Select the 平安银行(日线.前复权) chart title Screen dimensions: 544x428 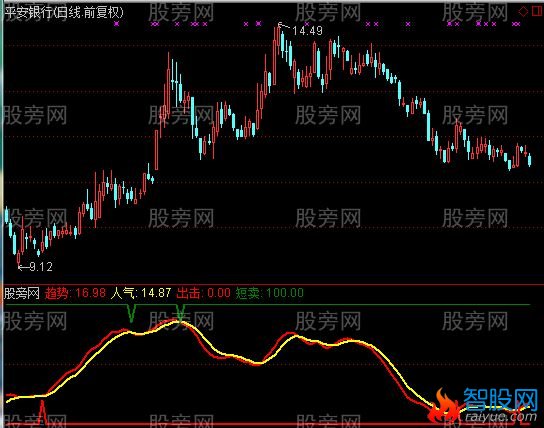point(65,13)
